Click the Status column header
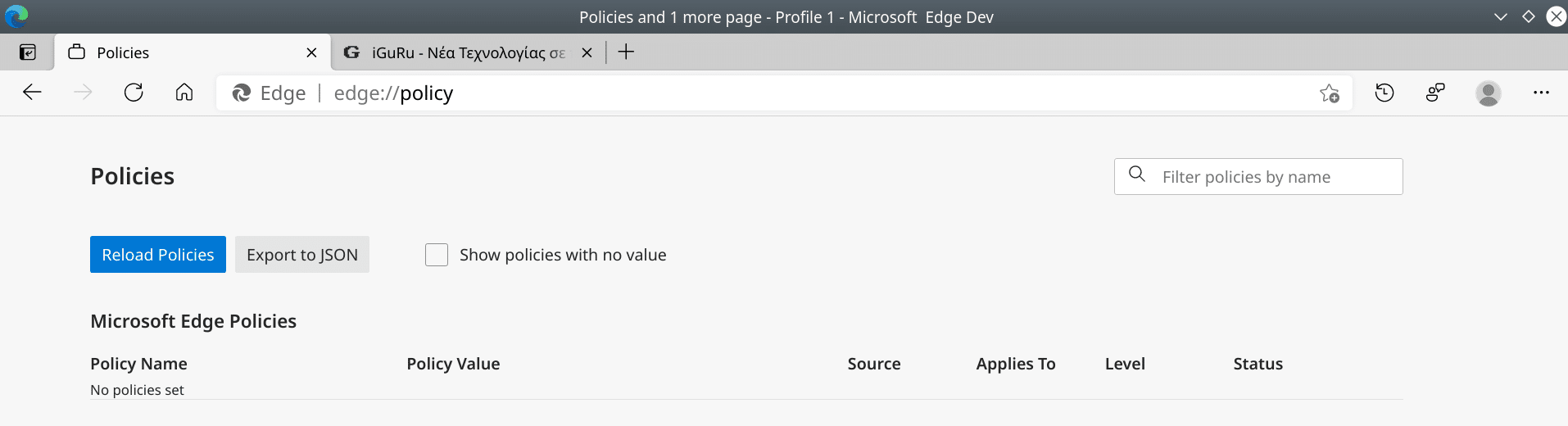The width and height of the screenshot is (1568, 426). (x=1258, y=364)
